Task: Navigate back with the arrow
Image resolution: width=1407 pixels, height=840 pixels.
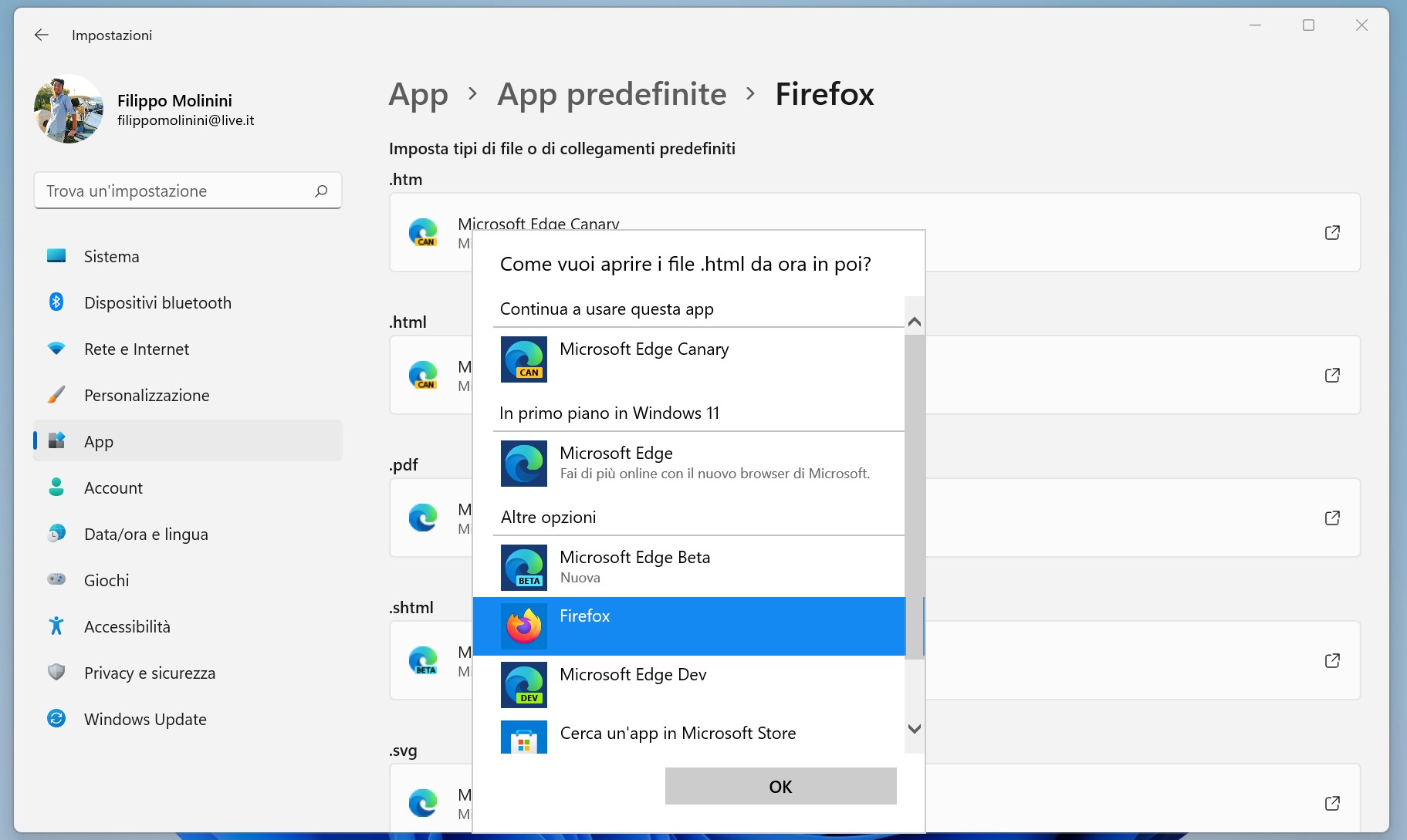Action: [x=41, y=35]
